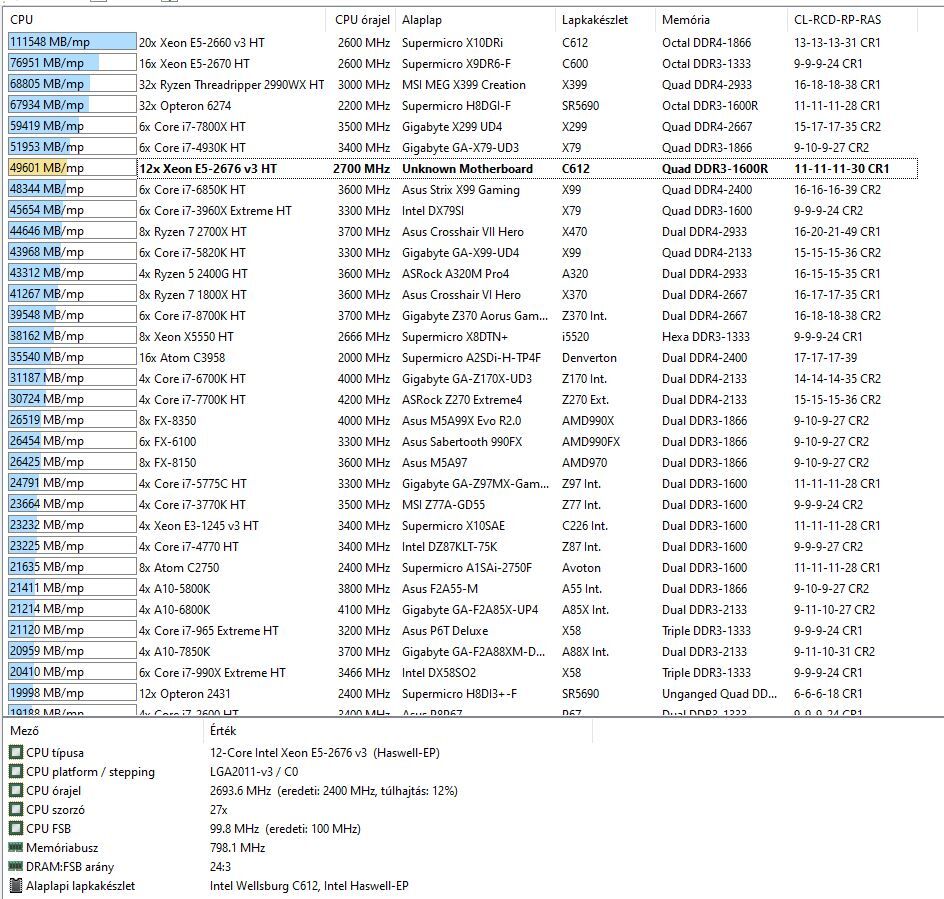
Task: Select the 4x Core i7-6700K HT row
Action: point(462,378)
